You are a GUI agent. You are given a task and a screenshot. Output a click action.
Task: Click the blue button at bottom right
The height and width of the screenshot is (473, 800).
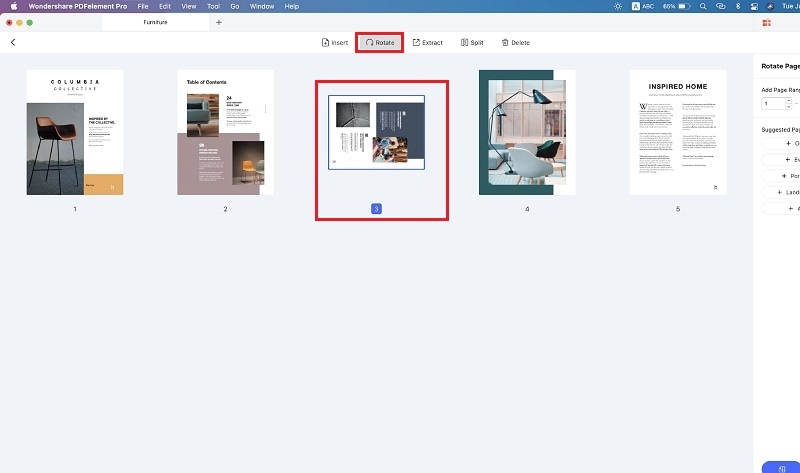click(781, 467)
